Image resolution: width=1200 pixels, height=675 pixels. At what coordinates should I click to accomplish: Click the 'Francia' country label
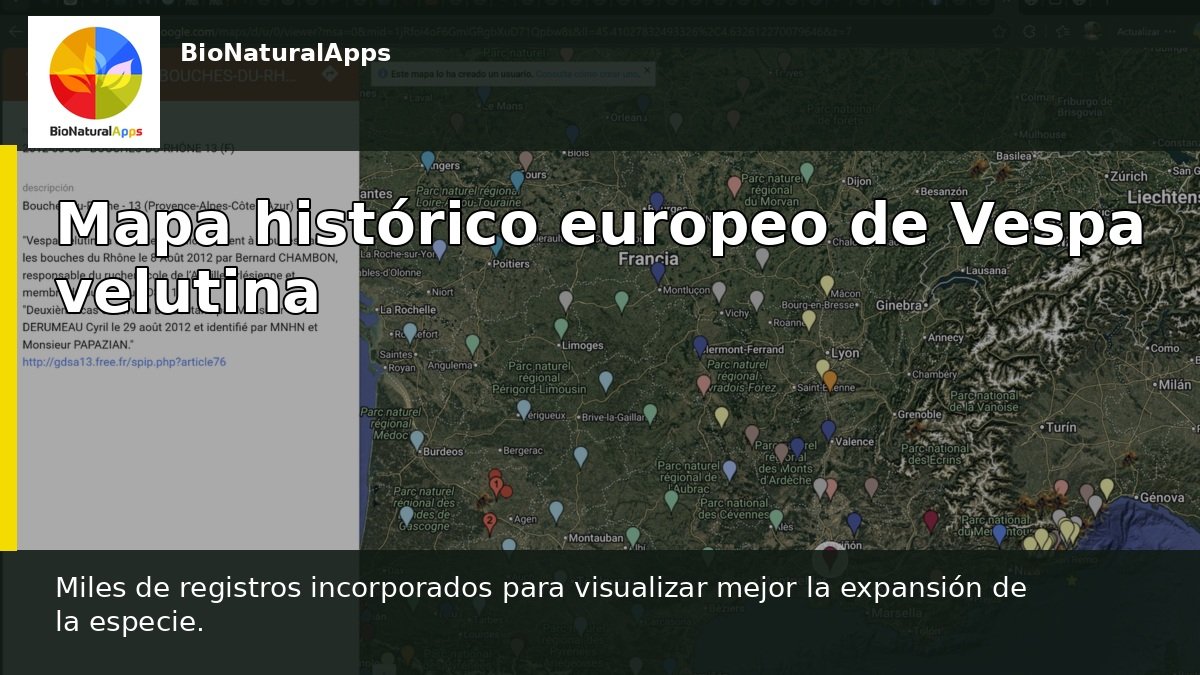(649, 258)
